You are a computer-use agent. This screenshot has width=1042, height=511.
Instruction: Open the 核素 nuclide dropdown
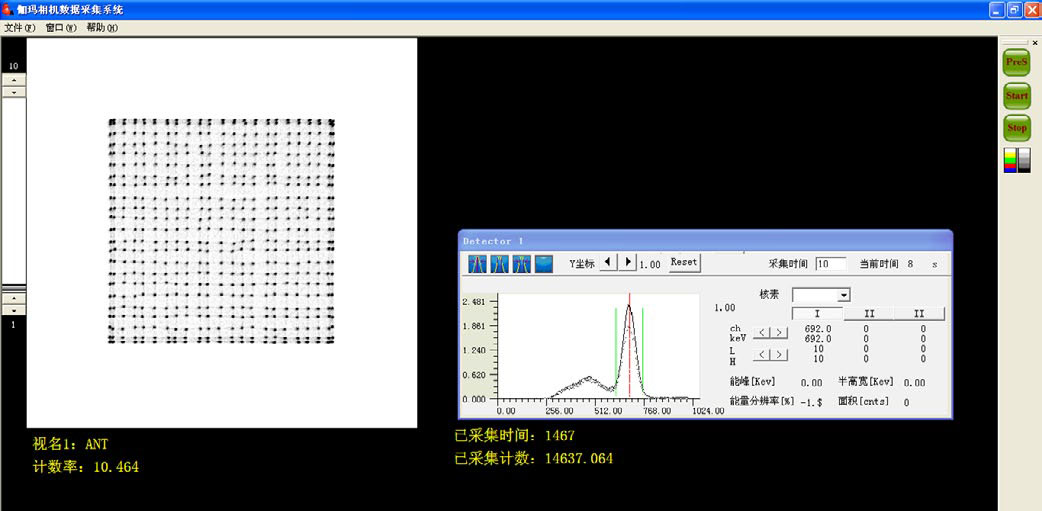tap(844, 295)
